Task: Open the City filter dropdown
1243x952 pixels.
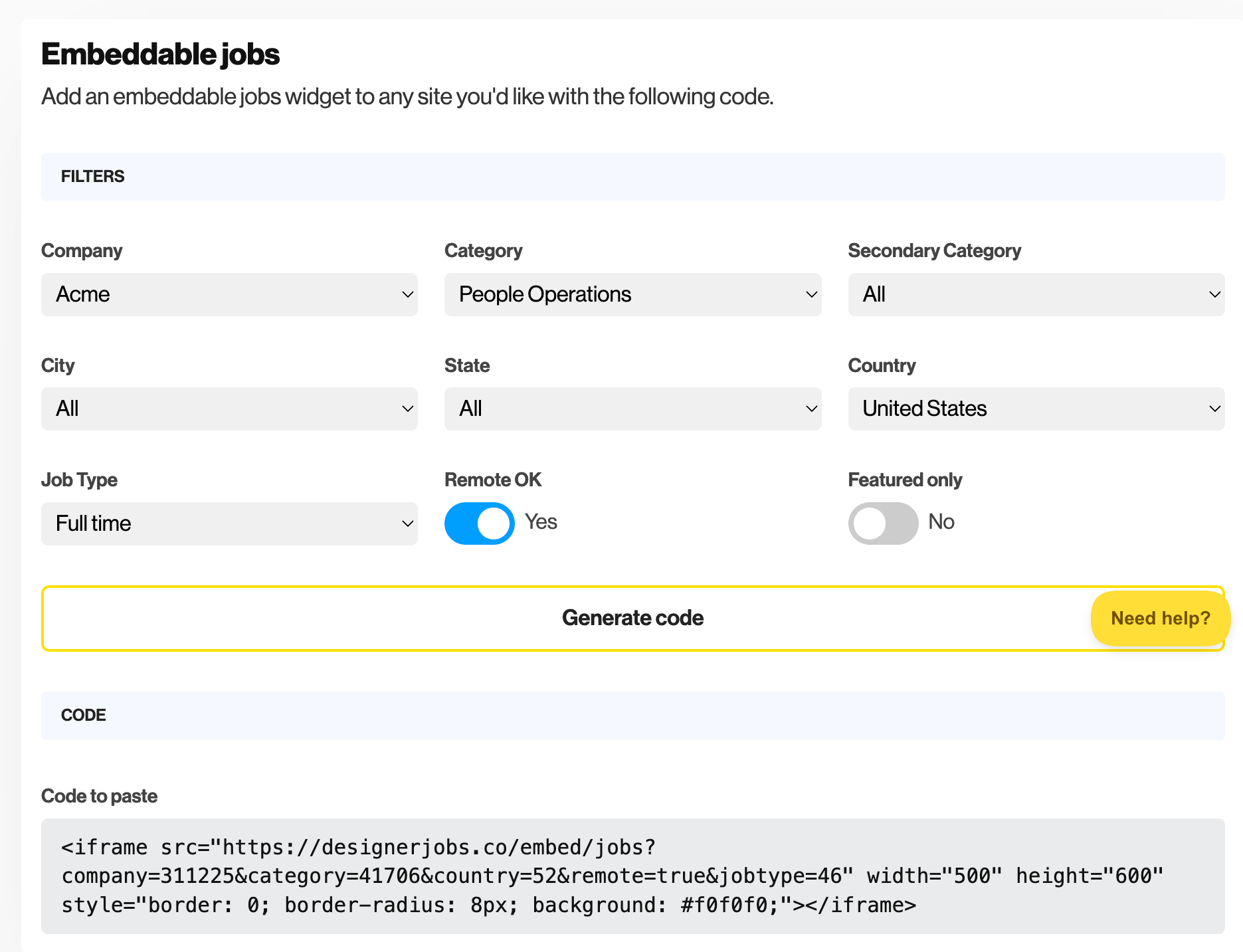Action: point(229,409)
